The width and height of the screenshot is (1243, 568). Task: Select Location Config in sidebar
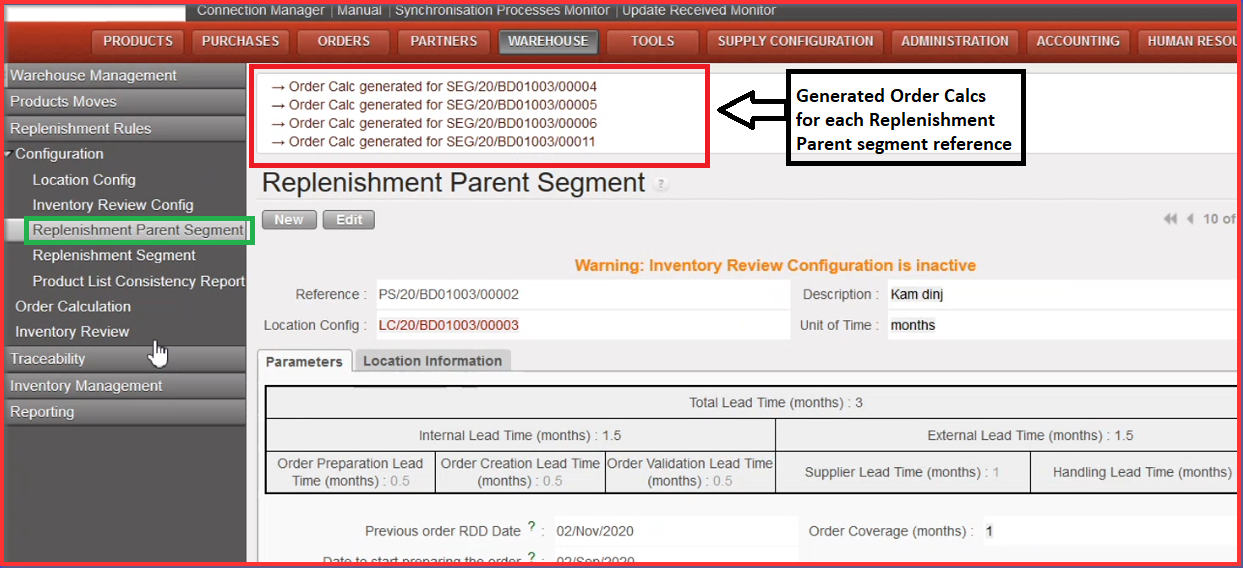(x=84, y=180)
